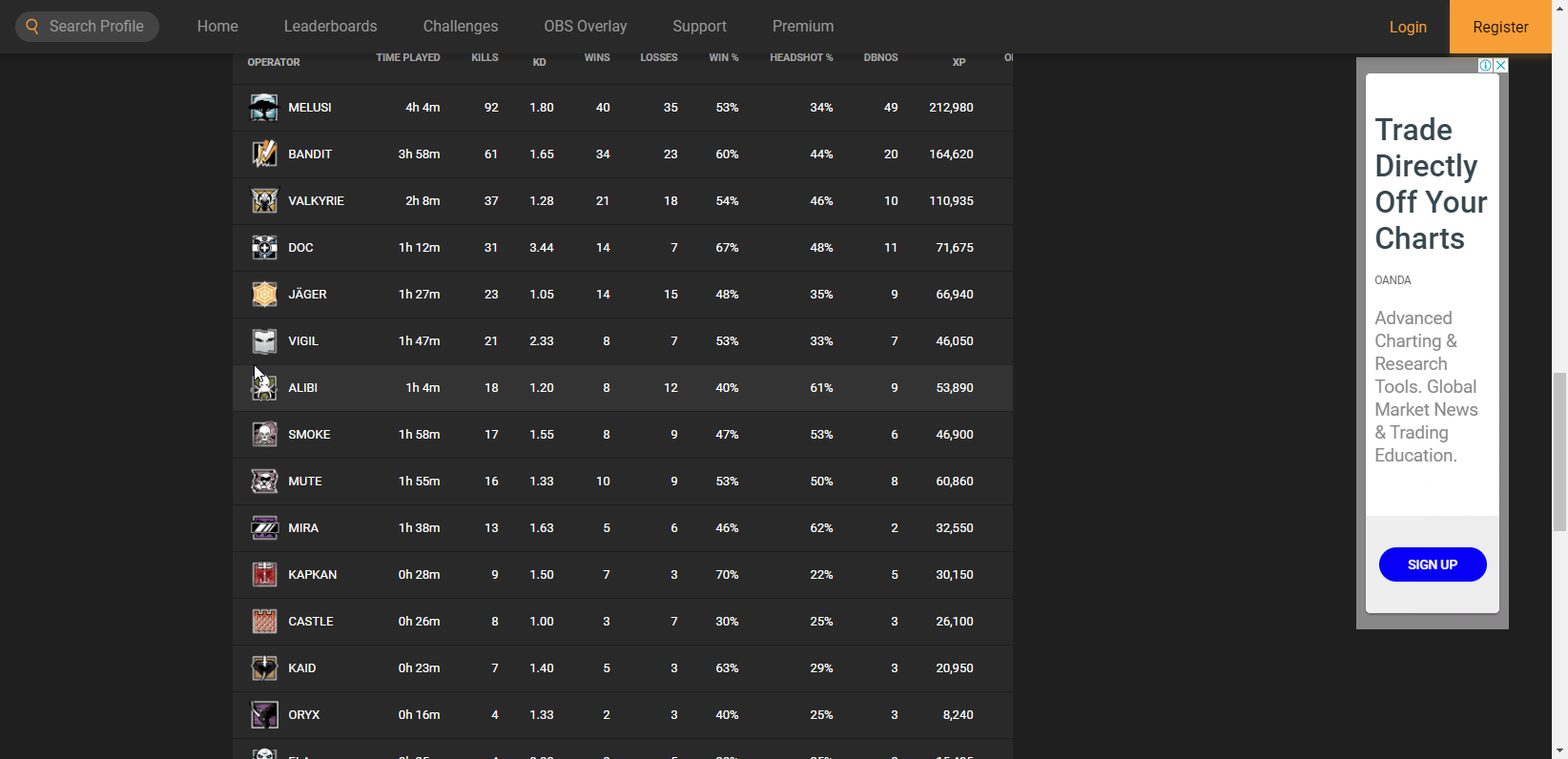The image size is (1568, 759).
Task: Close the OANDA advertisement
Action: click(1500, 66)
